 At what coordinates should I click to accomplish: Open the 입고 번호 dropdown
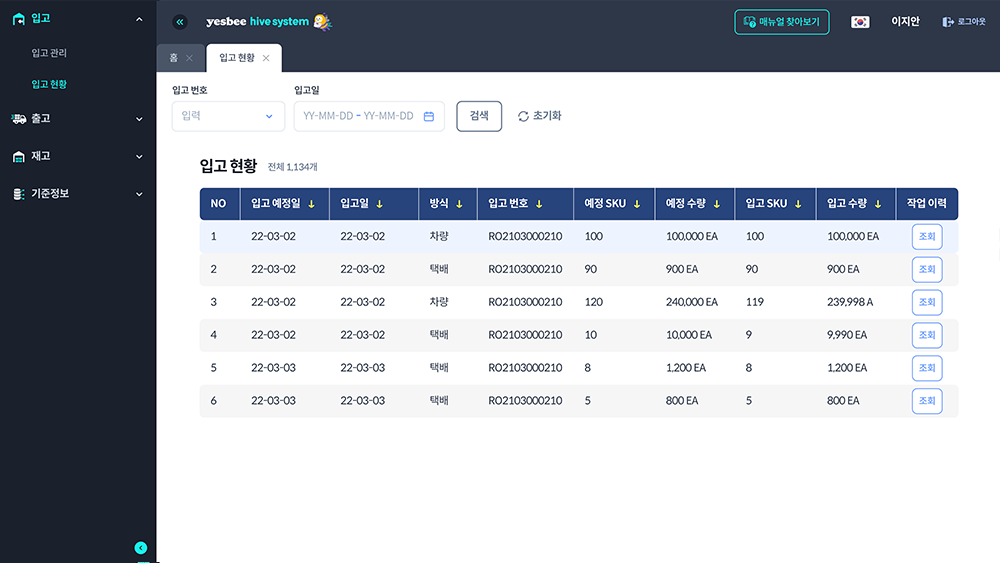coord(228,116)
